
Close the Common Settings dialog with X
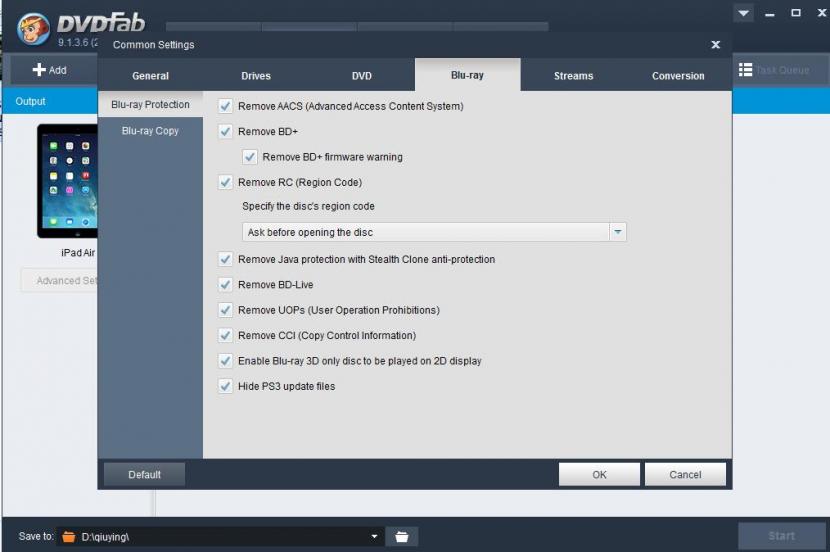click(x=715, y=45)
